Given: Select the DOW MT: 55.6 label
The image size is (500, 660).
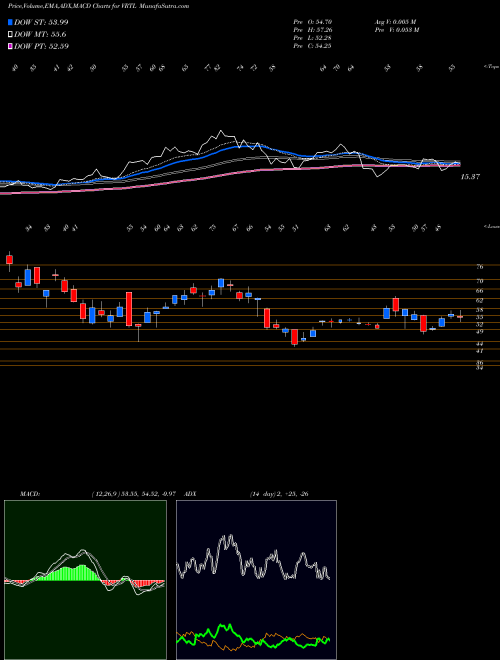Looking at the screenshot, I should coord(40,35).
